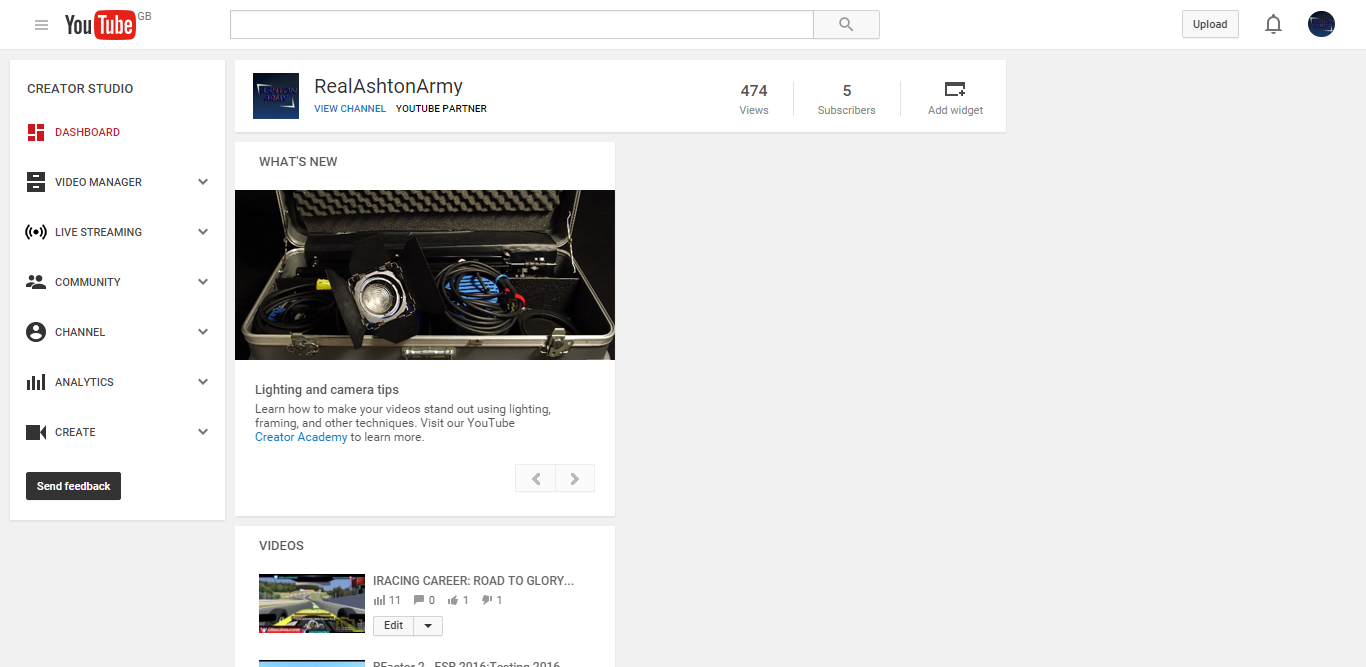Screen dimensions: 1366x667
Task: Click the RealAshtonArmy channel avatar
Action: pyautogui.click(x=276, y=96)
